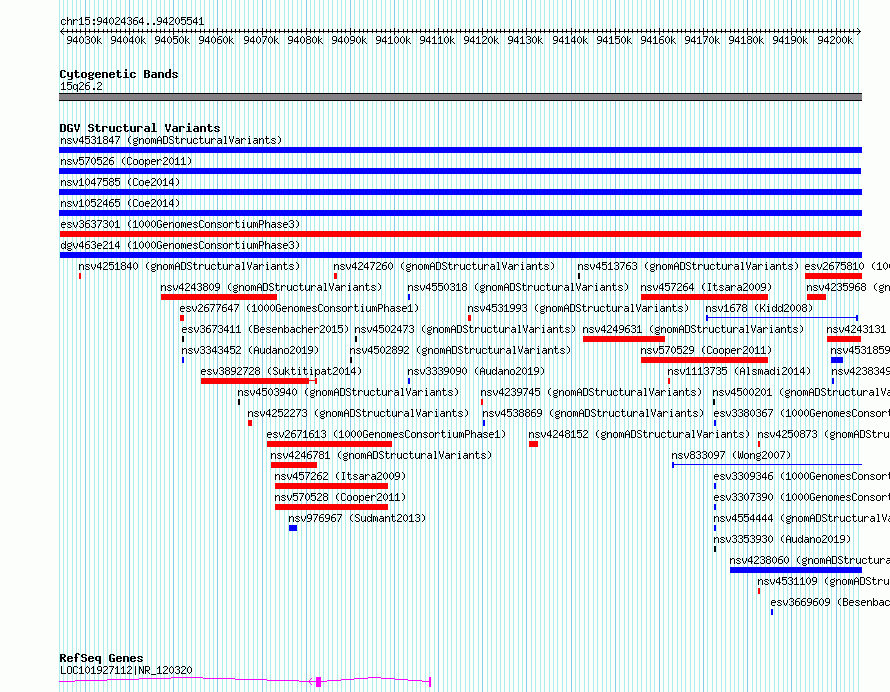Click the nsv4251840 variant label
This screenshot has height=692, width=890.
189,266
